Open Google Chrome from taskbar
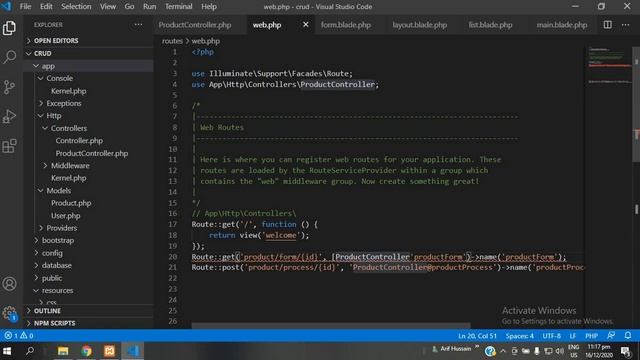The height and width of the screenshot is (360, 640). 86,351
